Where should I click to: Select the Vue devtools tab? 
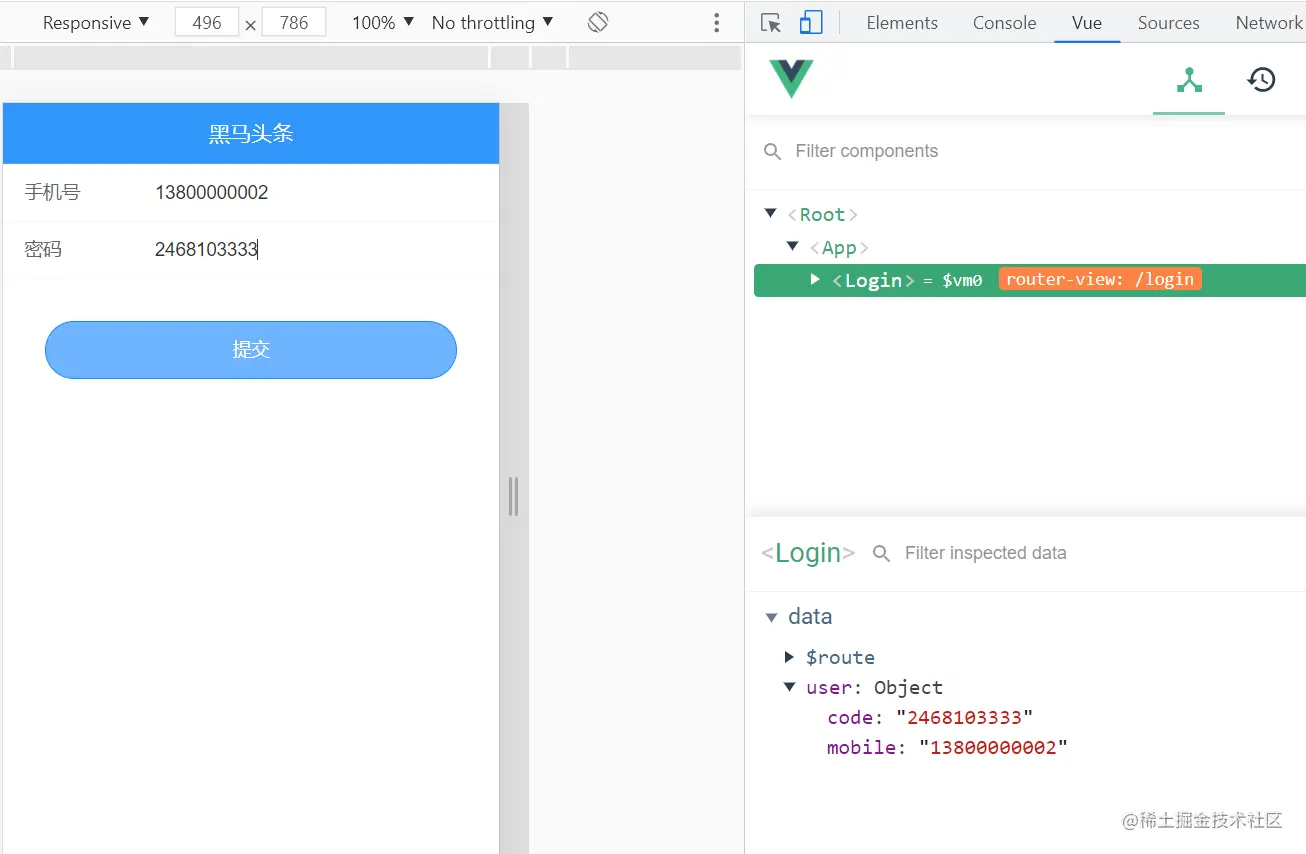coord(1087,22)
